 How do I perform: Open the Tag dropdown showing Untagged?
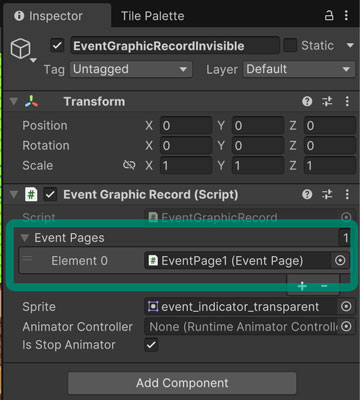(131, 69)
